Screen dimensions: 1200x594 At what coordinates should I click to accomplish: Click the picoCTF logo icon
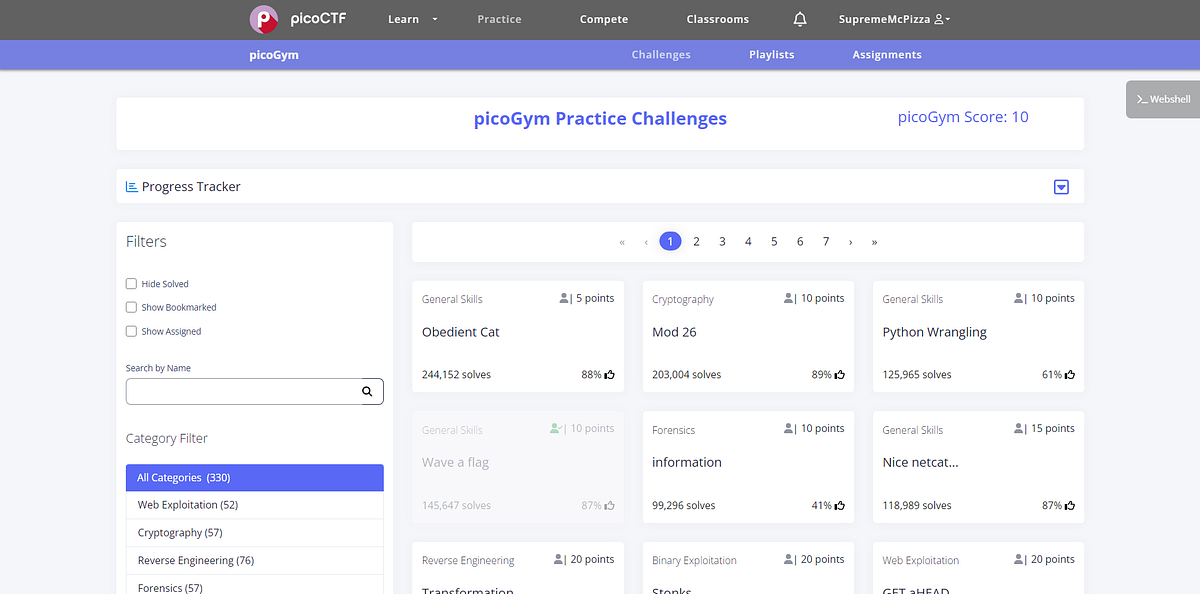pyautogui.click(x=262, y=19)
